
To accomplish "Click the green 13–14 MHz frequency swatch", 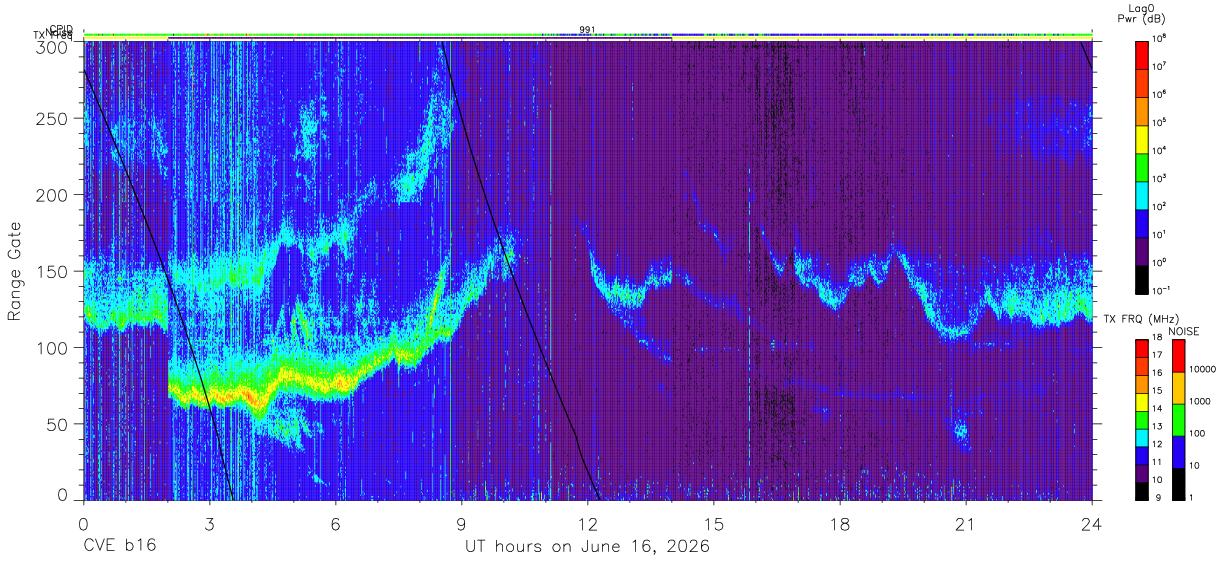I will [x=1142, y=420].
